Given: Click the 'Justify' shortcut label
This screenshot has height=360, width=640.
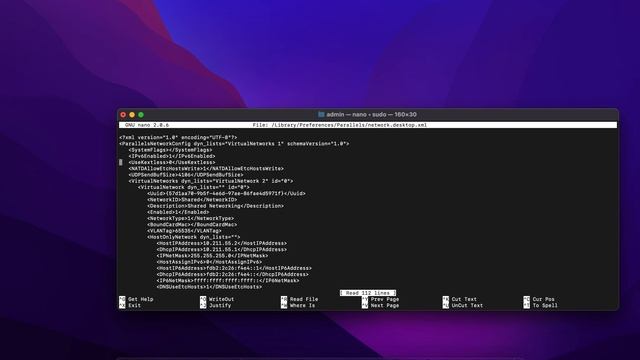Looking at the screenshot, I should point(220,305).
